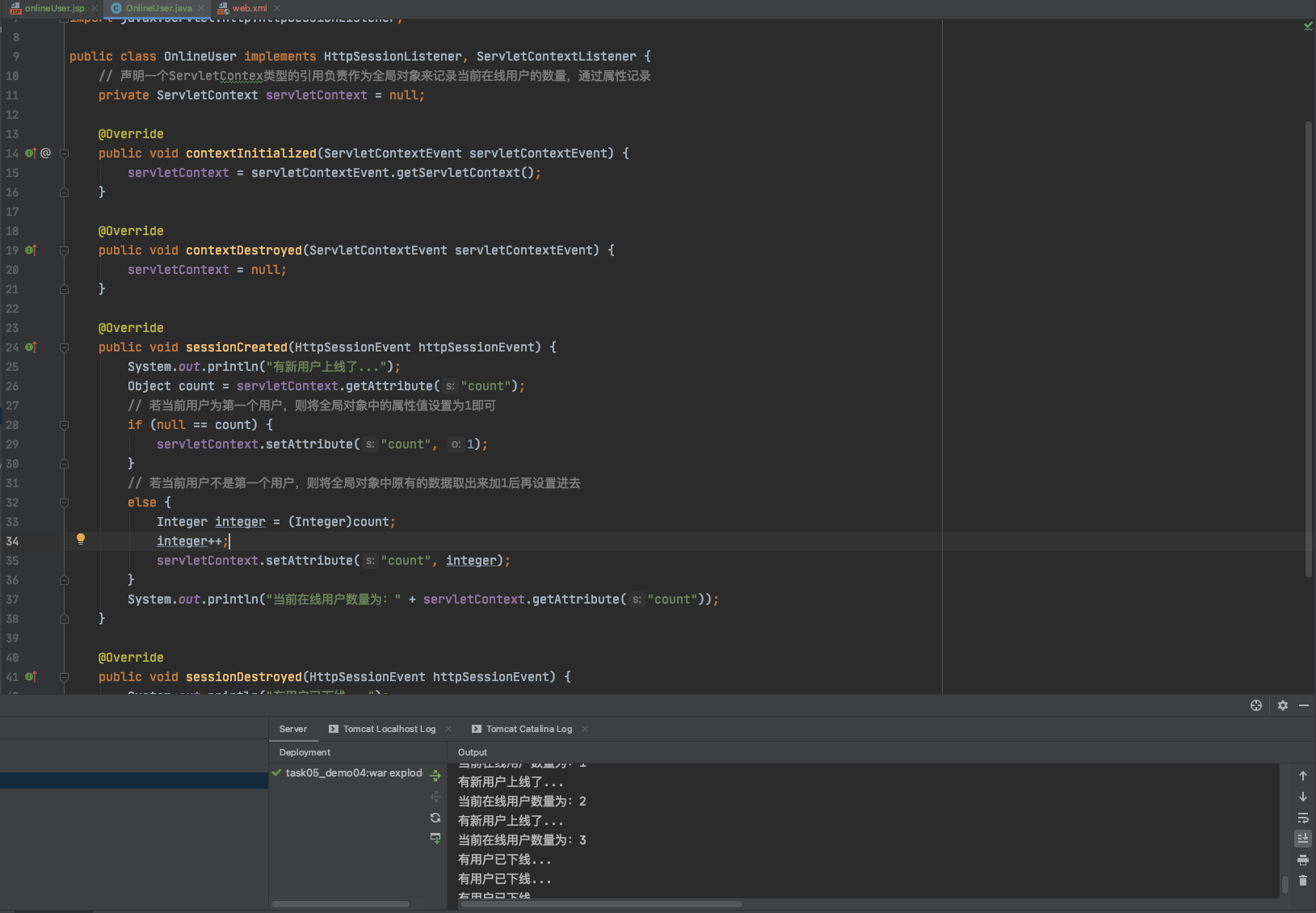Open the web.xml editor tab
The height and width of the screenshot is (913, 1316).
[249, 8]
